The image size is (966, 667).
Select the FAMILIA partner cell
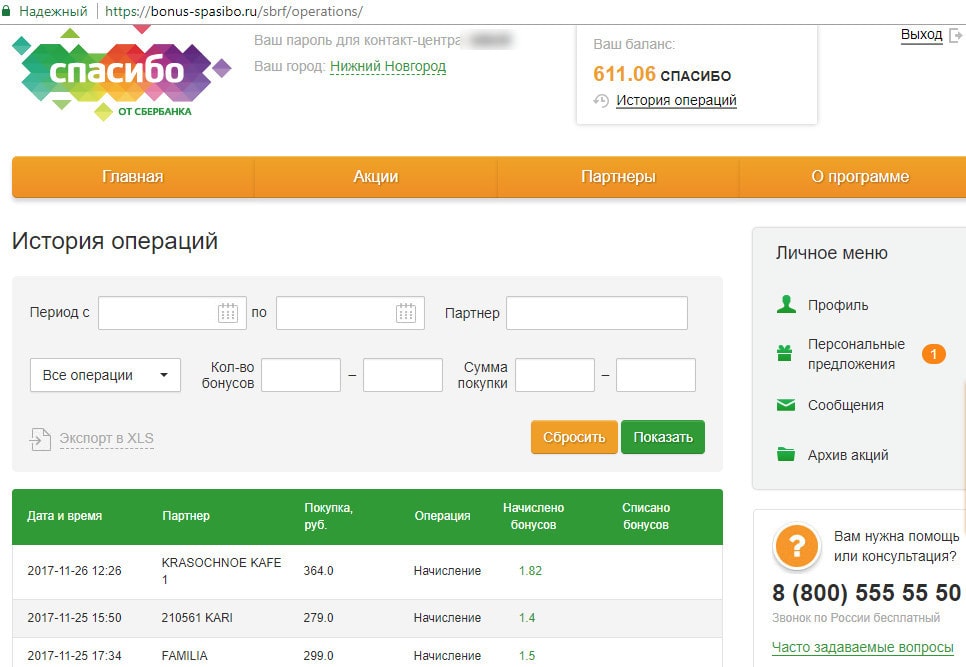point(184,656)
